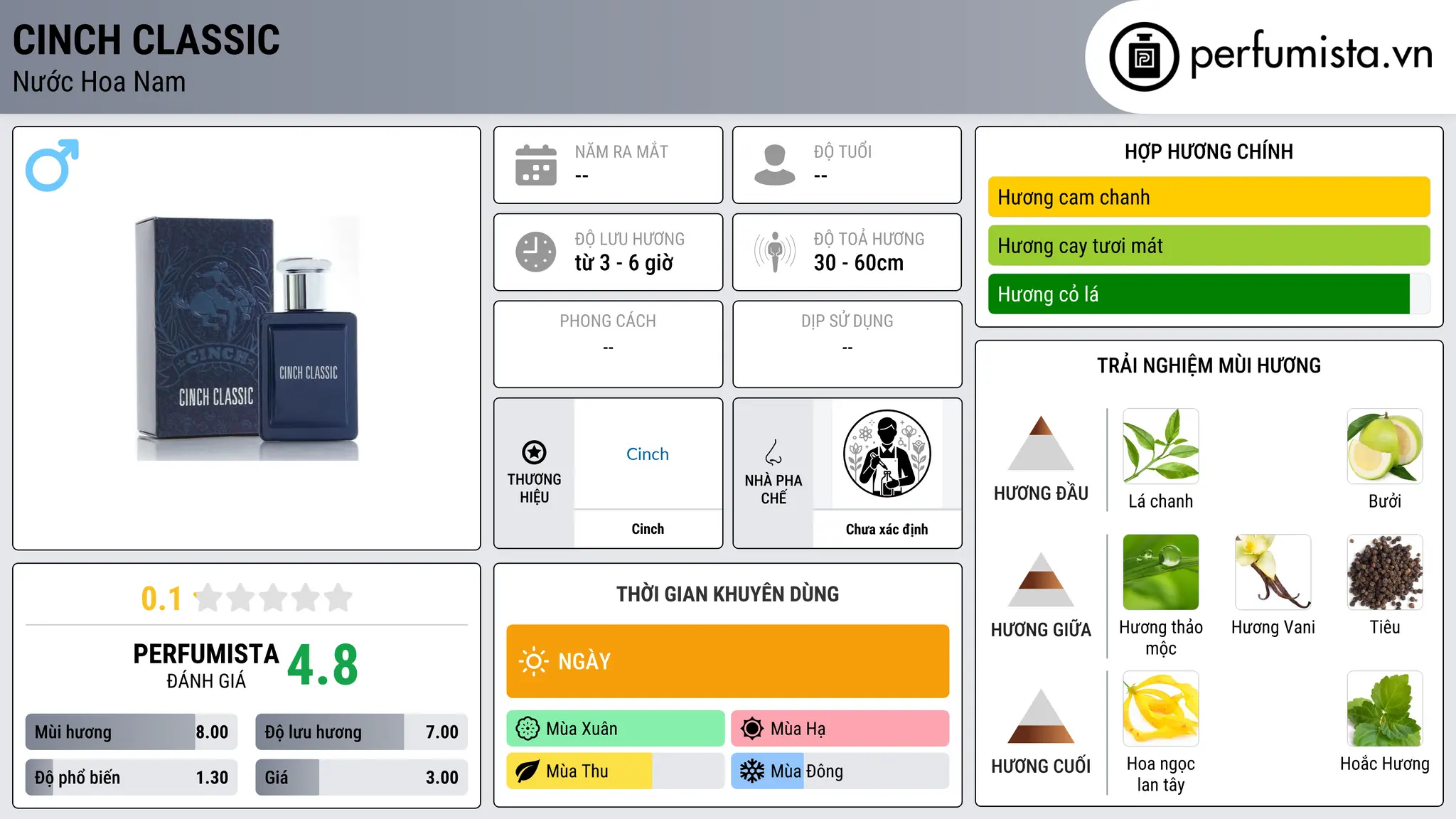
Task: Click the Nước Hoa Nam subtitle
Action: [x=100, y=82]
